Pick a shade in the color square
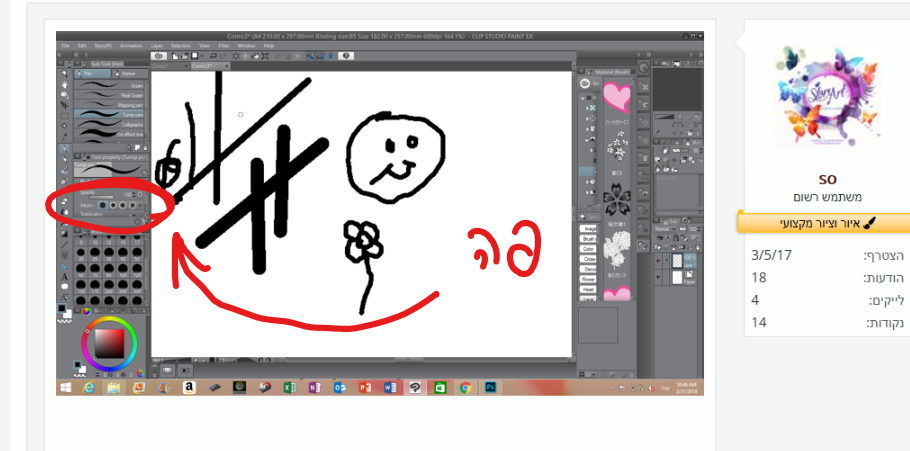 [110, 344]
